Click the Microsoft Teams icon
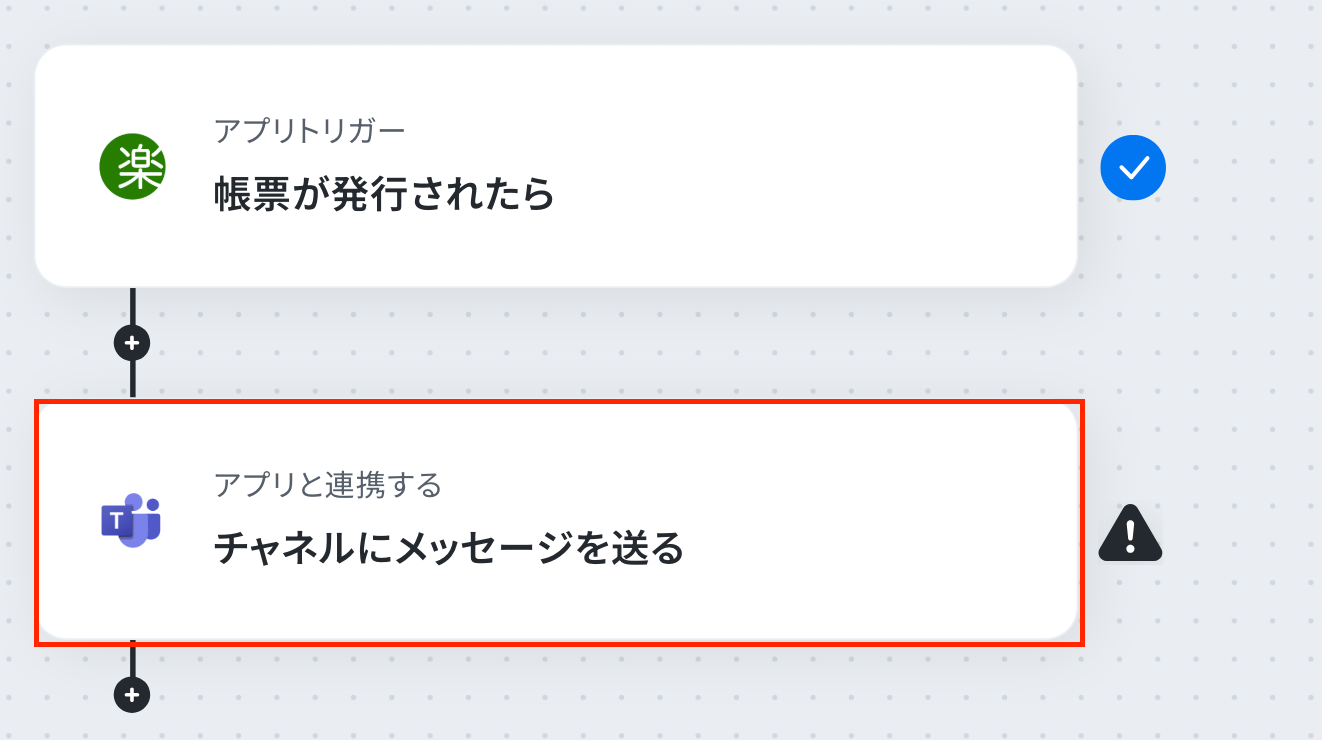Viewport: 1322px width, 740px height. point(131,520)
